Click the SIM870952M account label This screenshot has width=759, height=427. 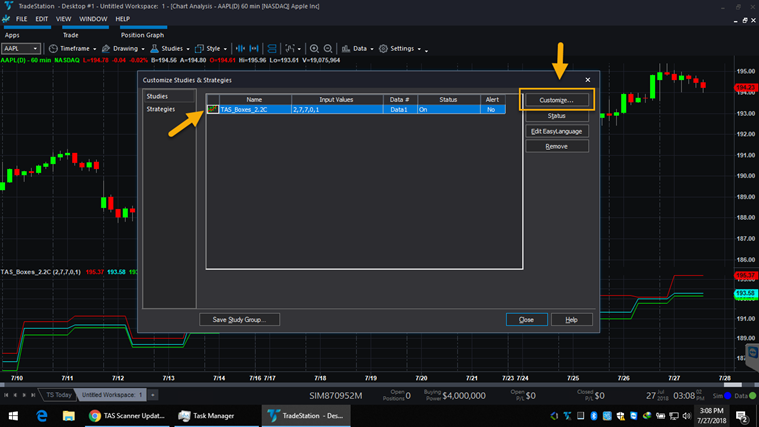(336, 396)
